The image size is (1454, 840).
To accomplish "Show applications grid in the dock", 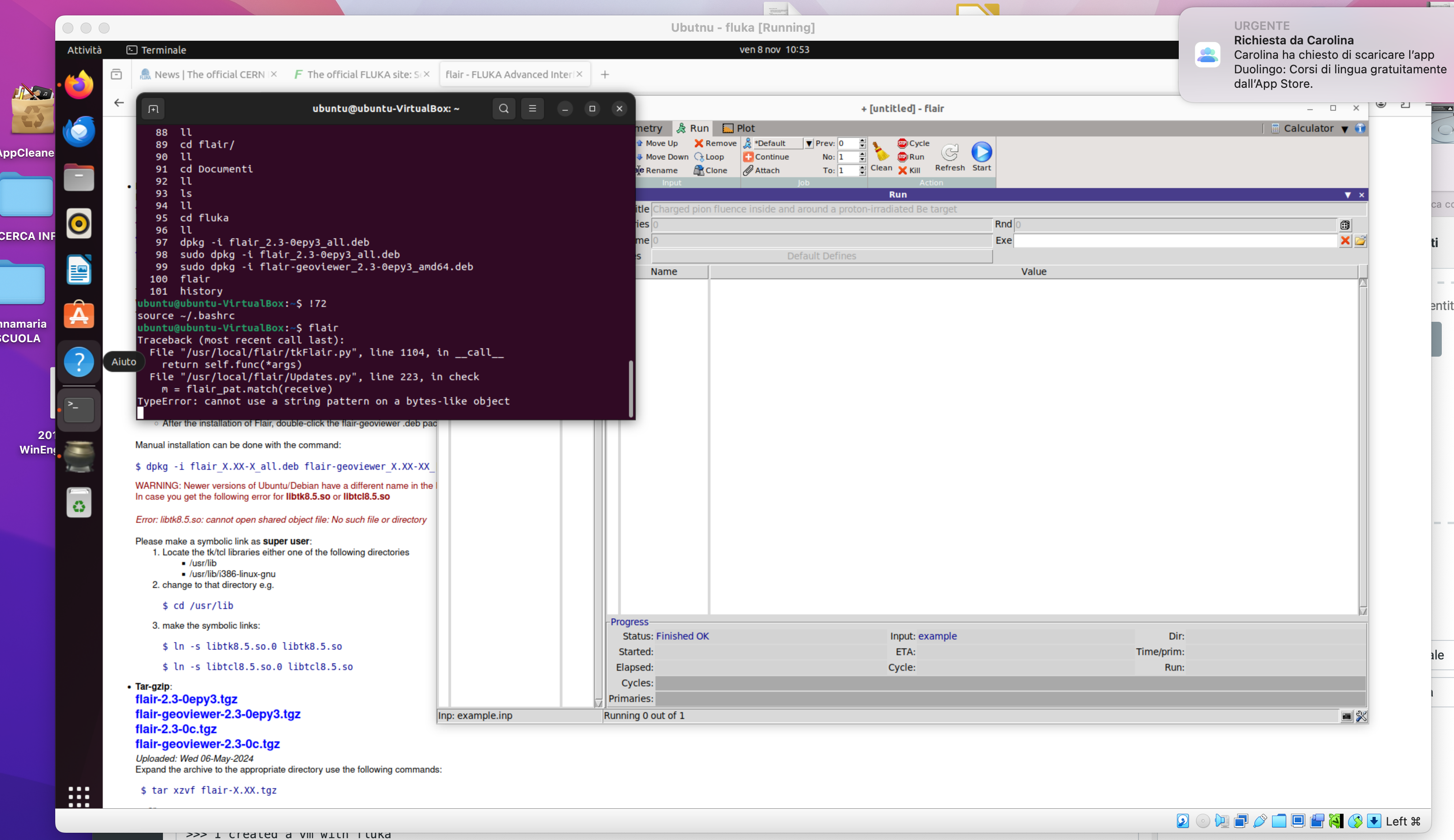I will tap(79, 797).
